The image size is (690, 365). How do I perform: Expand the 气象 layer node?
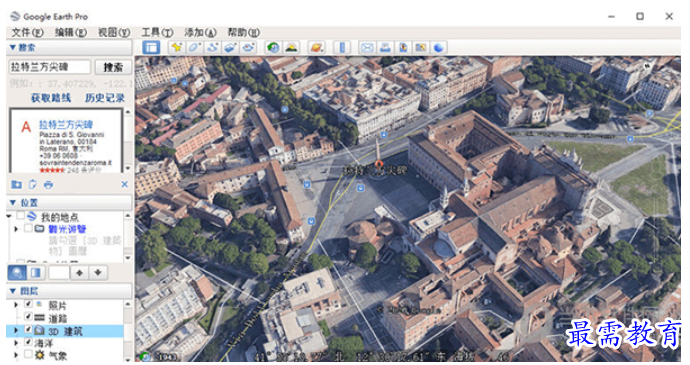click(16, 354)
